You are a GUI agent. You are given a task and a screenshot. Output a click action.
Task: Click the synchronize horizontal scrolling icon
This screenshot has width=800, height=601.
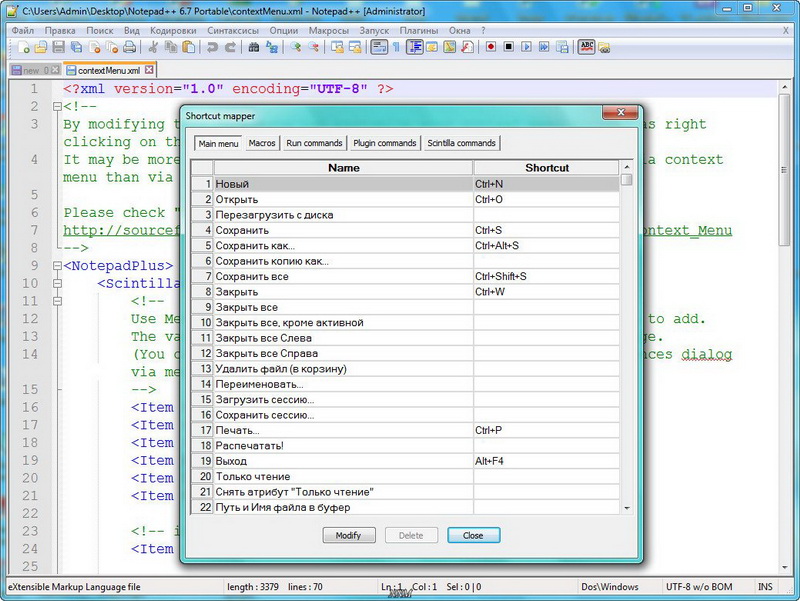[x=355, y=47]
